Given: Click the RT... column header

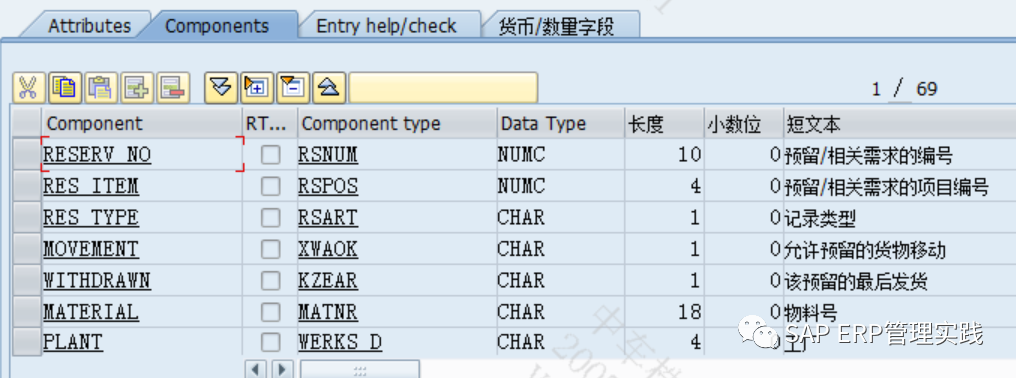Looking at the screenshot, I should click(x=270, y=123).
